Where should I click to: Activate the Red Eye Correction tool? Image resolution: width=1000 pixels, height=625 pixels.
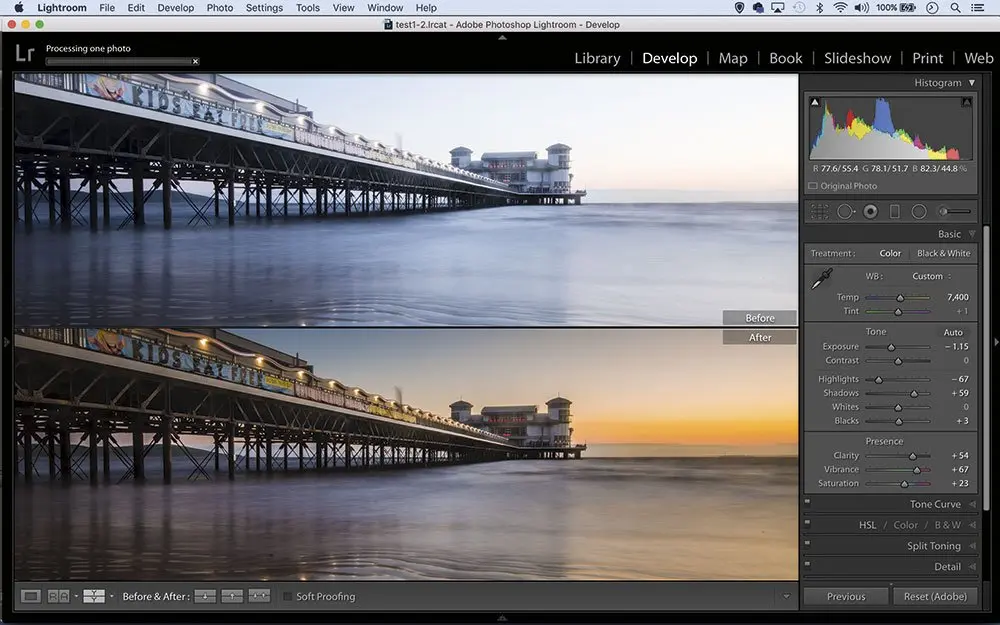(870, 211)
